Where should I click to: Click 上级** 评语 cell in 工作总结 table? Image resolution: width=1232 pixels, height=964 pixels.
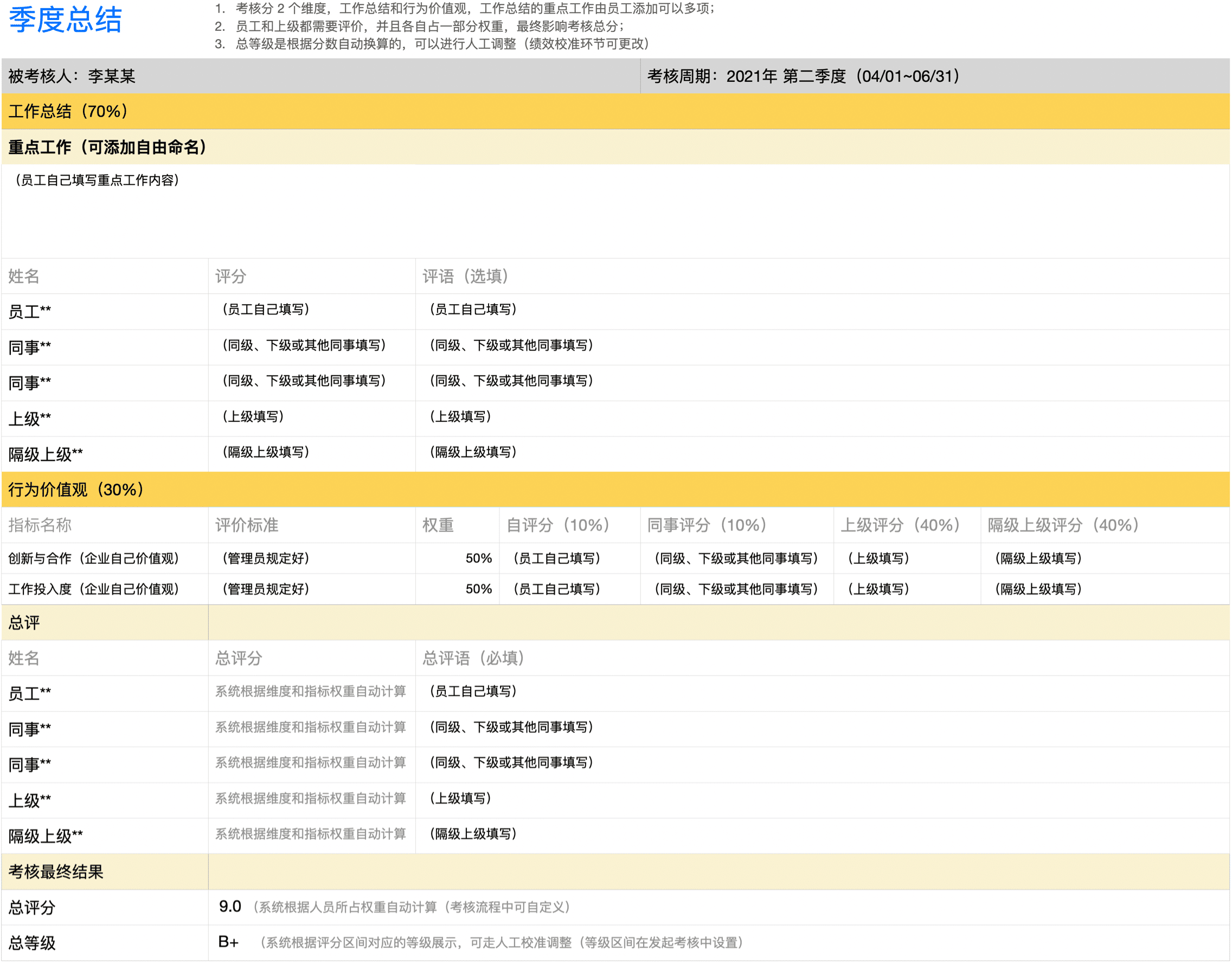pyautogui.click(x=823, y=418)
